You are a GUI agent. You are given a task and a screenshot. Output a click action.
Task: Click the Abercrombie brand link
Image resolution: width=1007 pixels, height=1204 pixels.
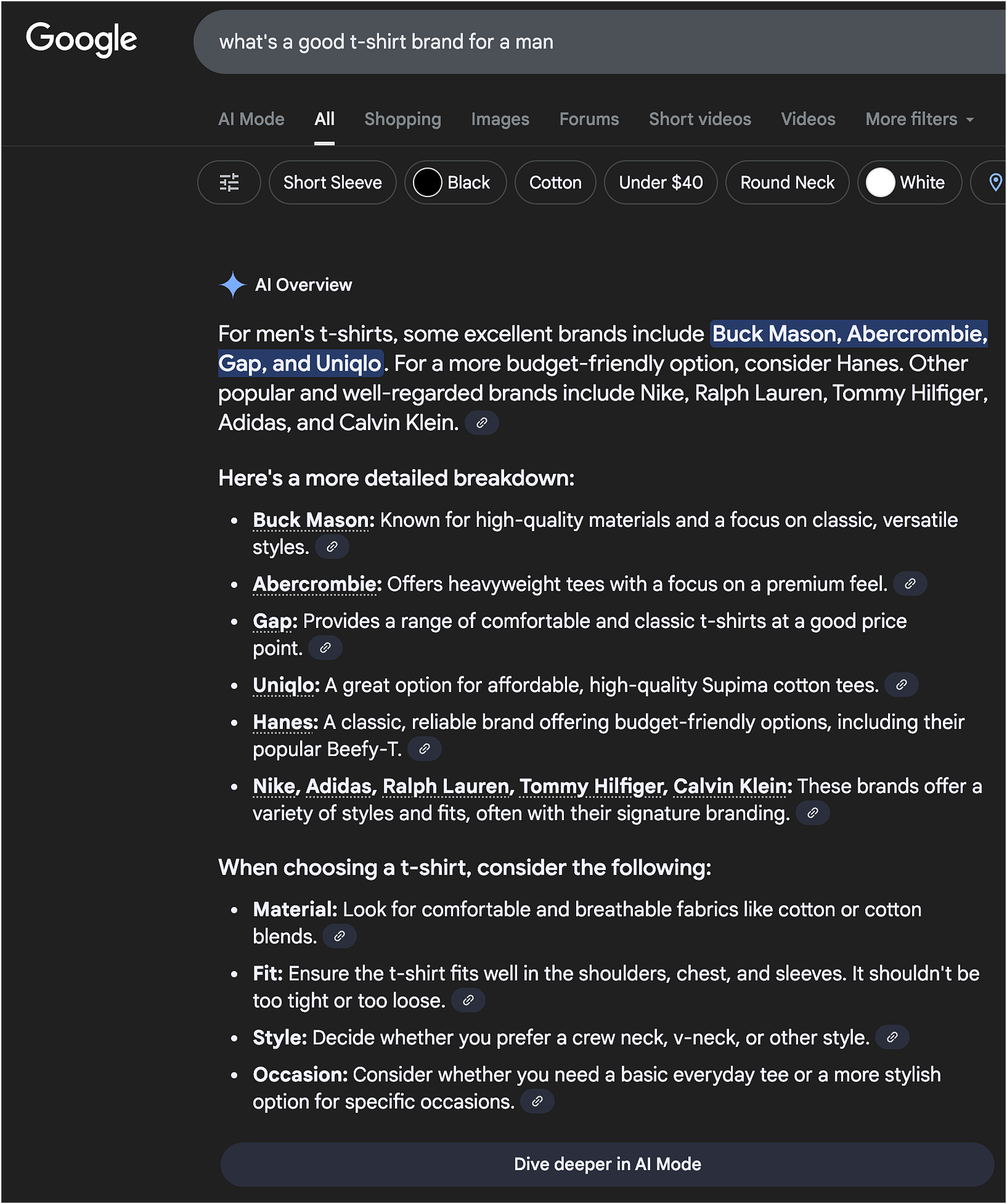(x=315, y=584)
